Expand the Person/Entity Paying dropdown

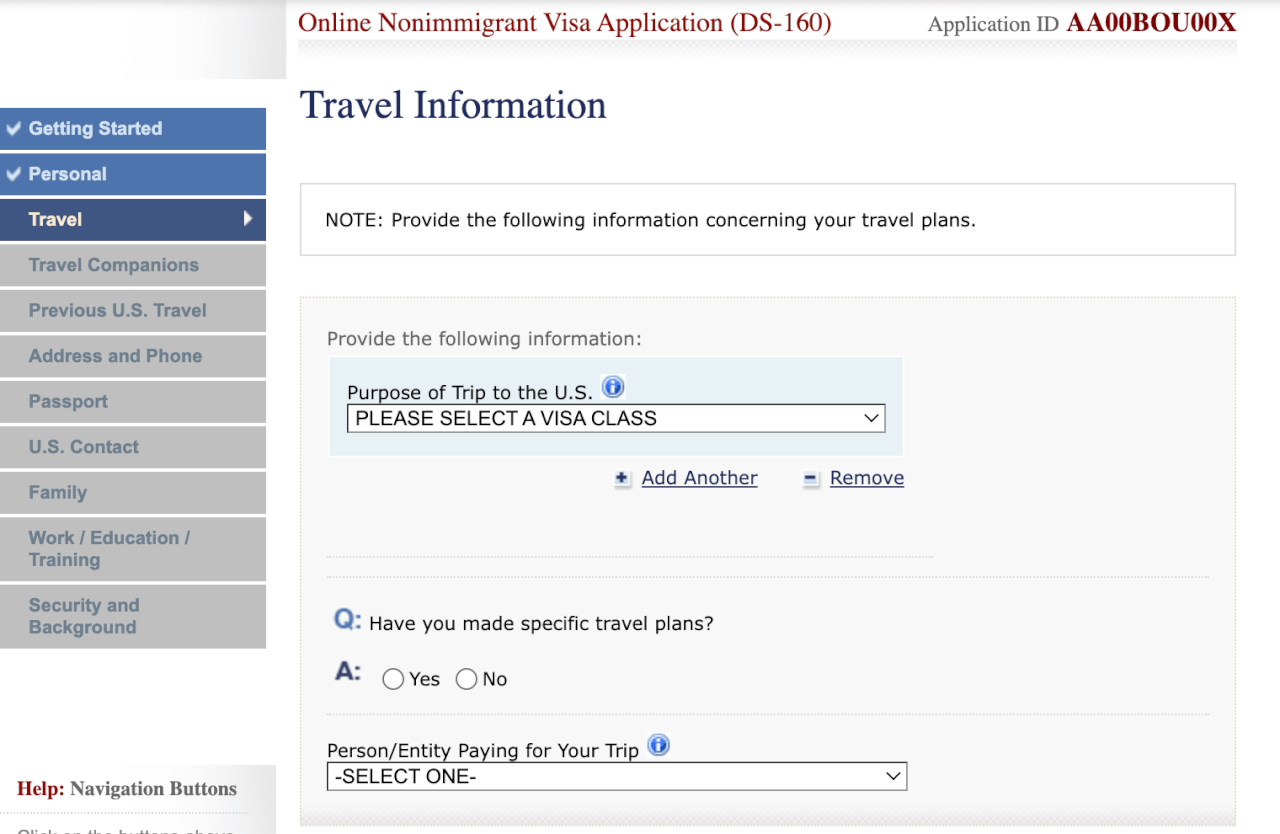tap(616, 776)
